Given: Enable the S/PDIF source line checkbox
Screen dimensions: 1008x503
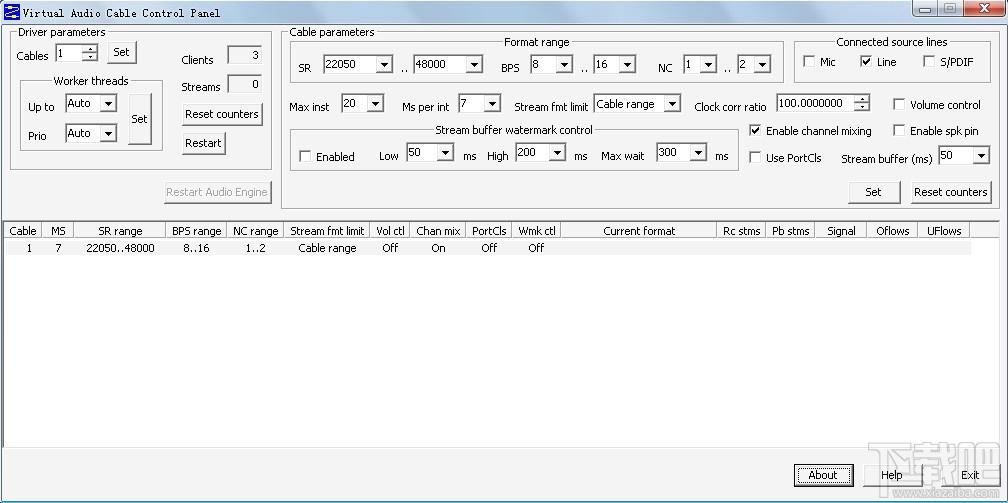Looking at the screenshot, I should click(x=929, y=62).
